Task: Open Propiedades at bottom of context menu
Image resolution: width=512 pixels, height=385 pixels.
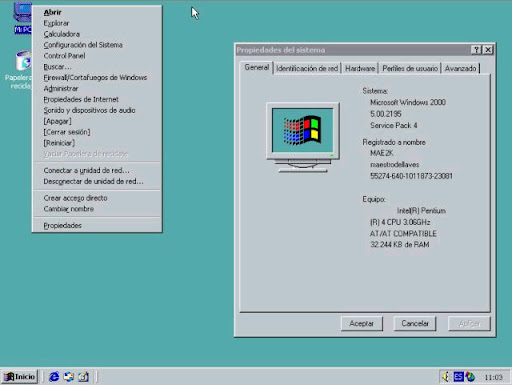Action: (x=97, y=225)
